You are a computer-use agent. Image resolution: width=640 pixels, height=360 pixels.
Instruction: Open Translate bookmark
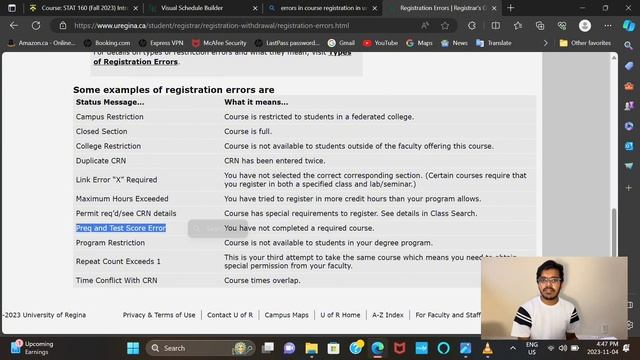tap(494, 43)
